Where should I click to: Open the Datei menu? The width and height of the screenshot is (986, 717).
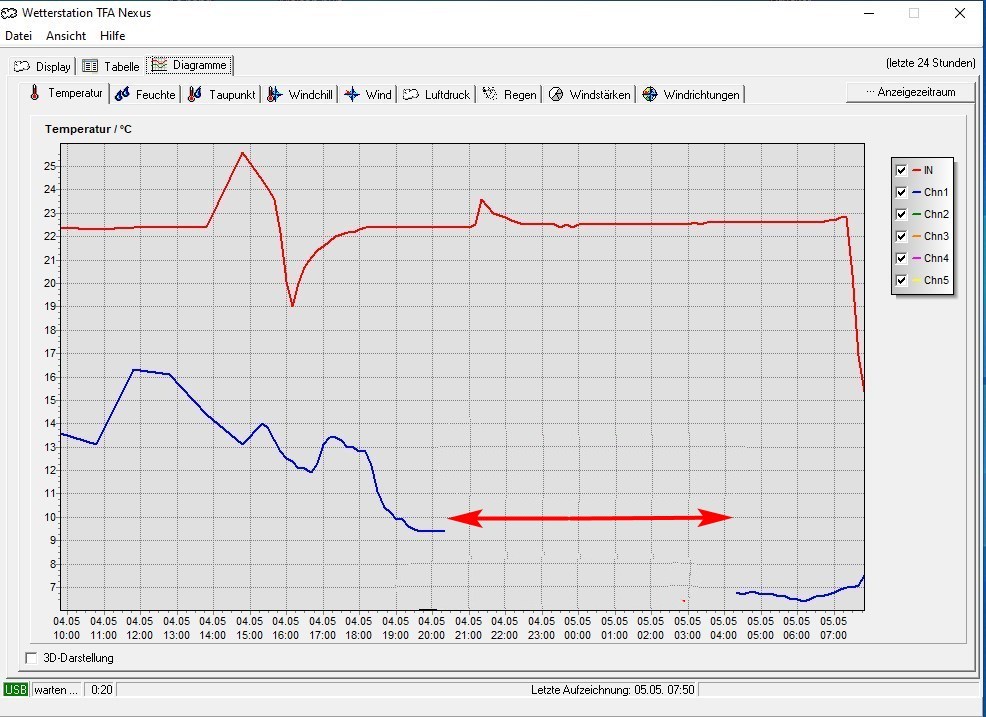point(19,35)
